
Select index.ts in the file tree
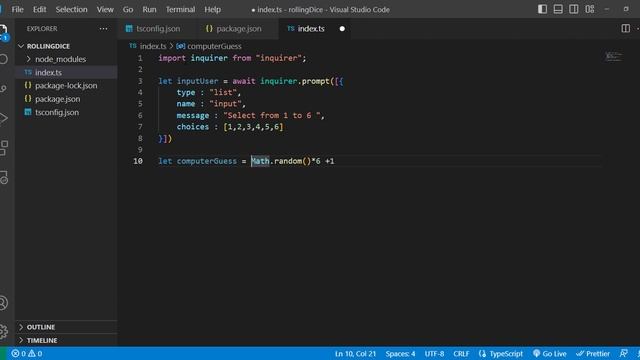(x=48, y=72)
